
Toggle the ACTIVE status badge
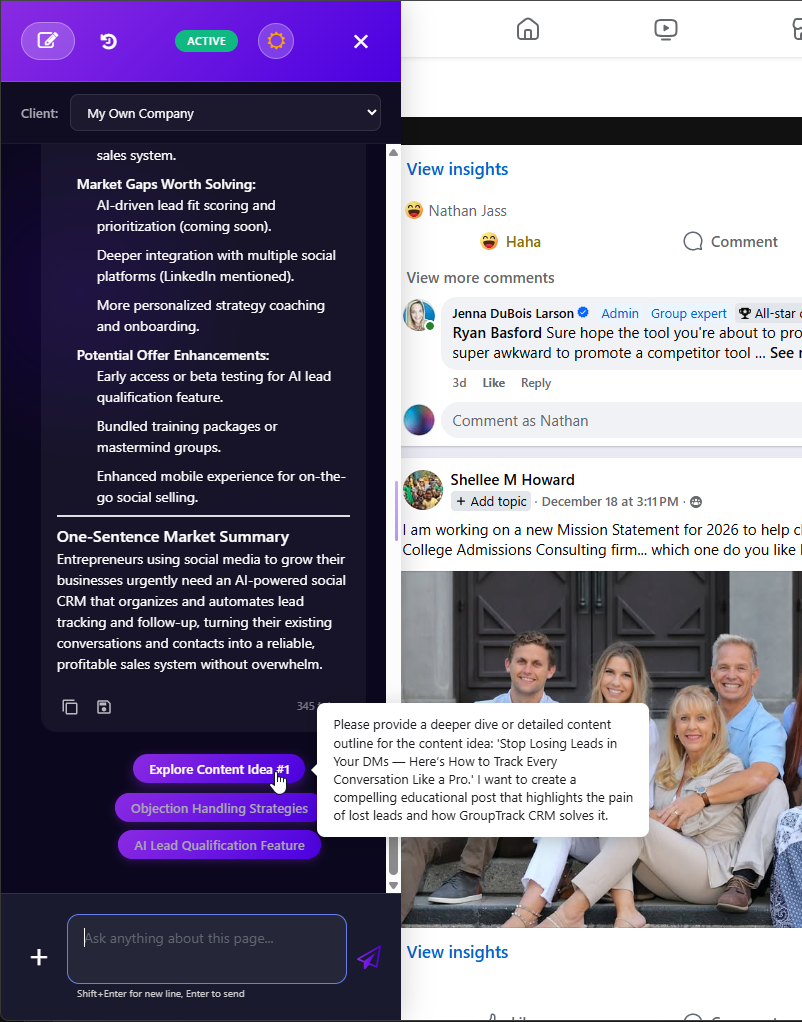[x=206, y=41]
